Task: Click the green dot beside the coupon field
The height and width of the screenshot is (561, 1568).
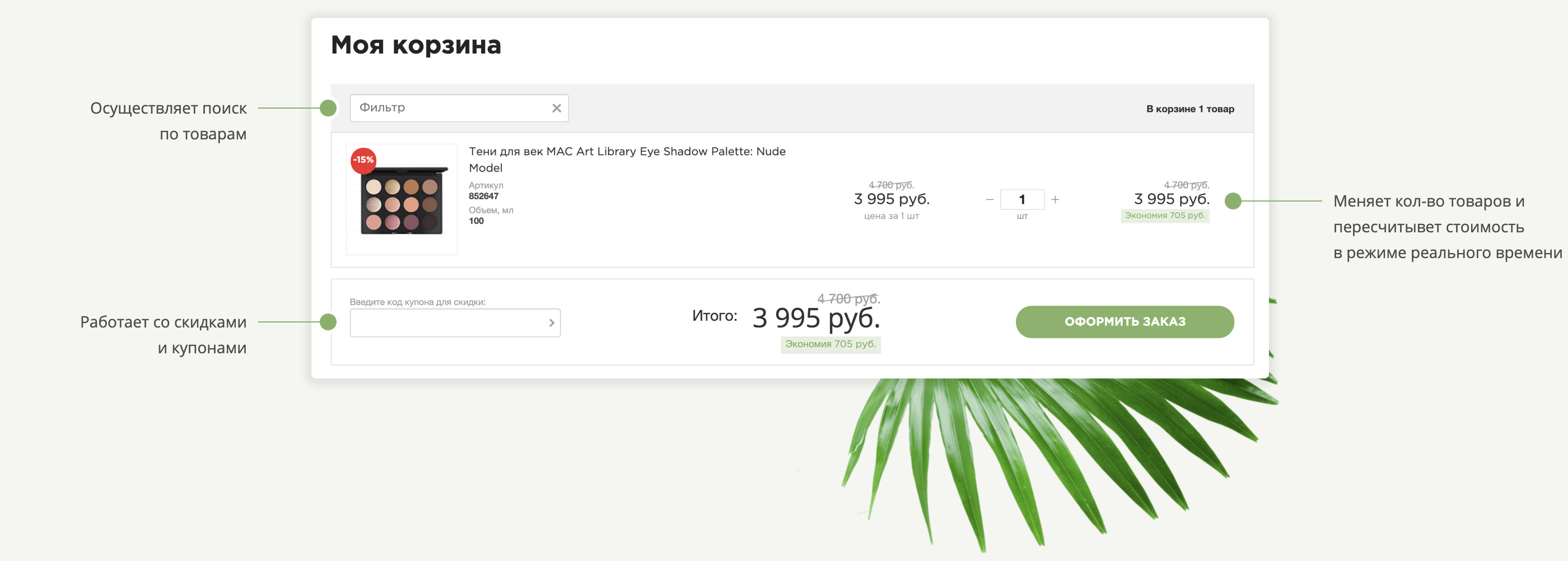Action: pos(328,322)
